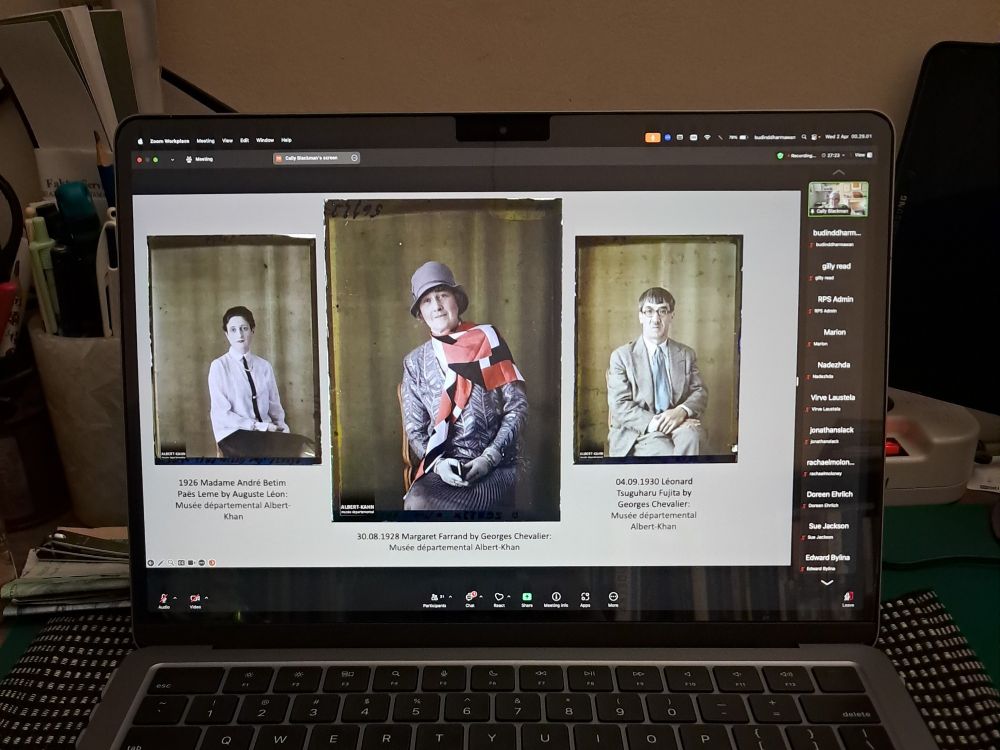This screenshot has width=1000, height=750.
Task: Click the slide's pen annotation tool
Action: point(161,563)
